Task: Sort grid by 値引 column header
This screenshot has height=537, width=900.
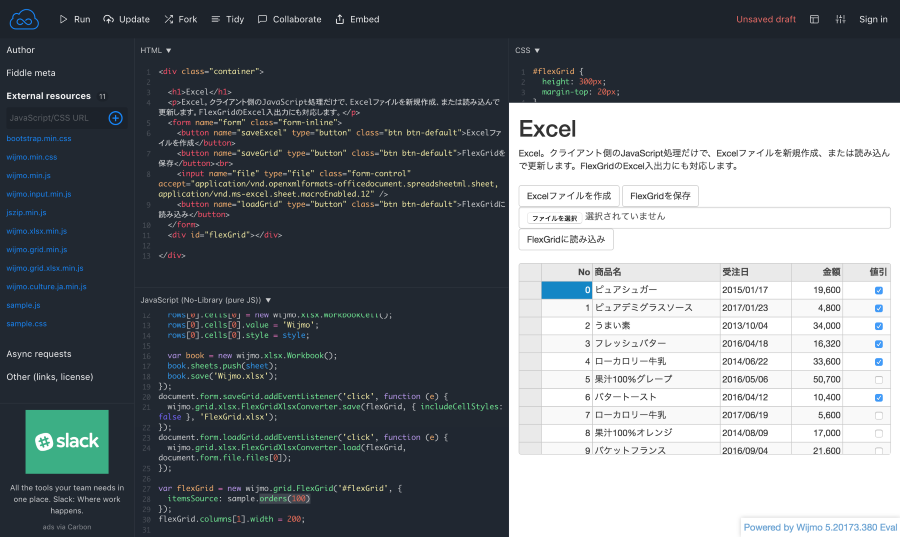Action: (x=866, y=272)
